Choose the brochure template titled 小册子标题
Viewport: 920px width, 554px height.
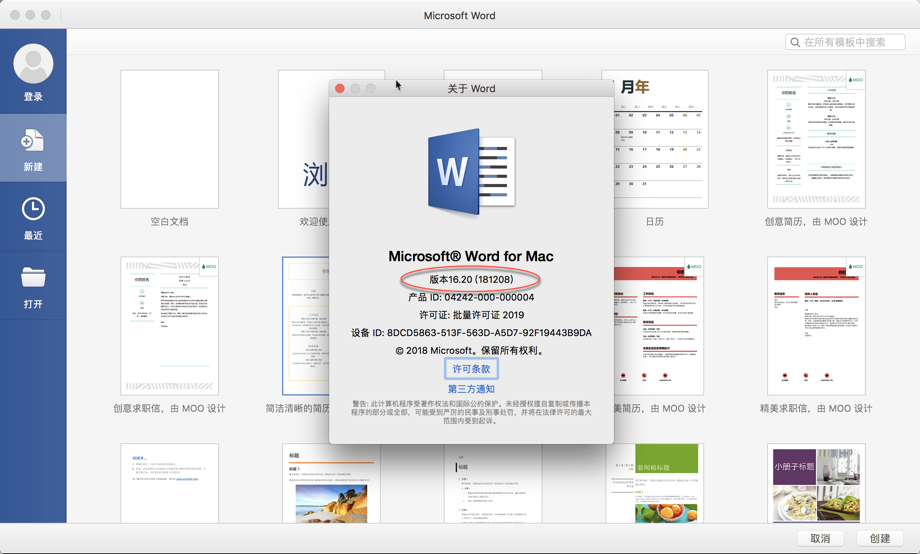(816, 483)
